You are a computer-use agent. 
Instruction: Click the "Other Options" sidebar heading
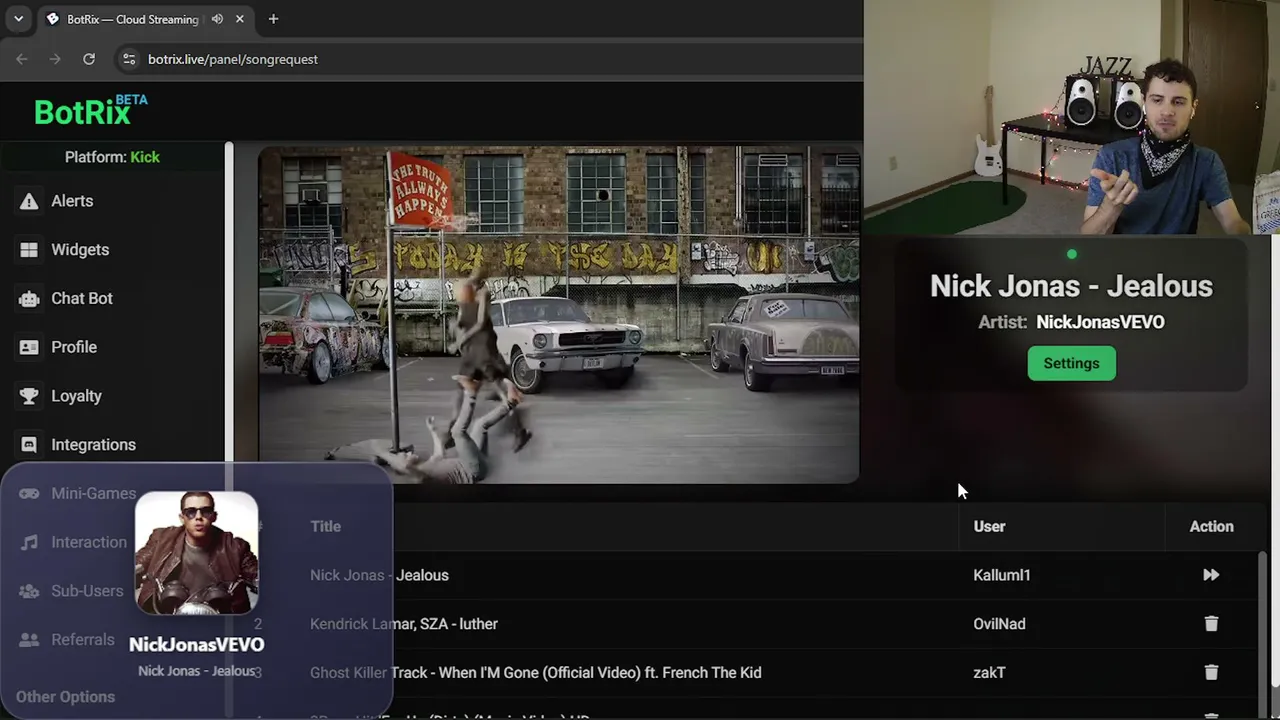(65, 697)
